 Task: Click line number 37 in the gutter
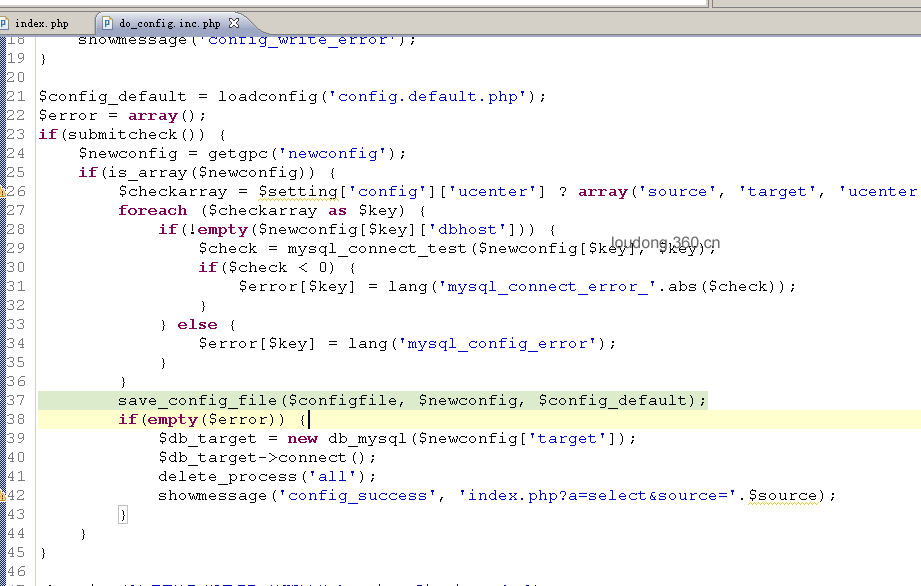16,400
